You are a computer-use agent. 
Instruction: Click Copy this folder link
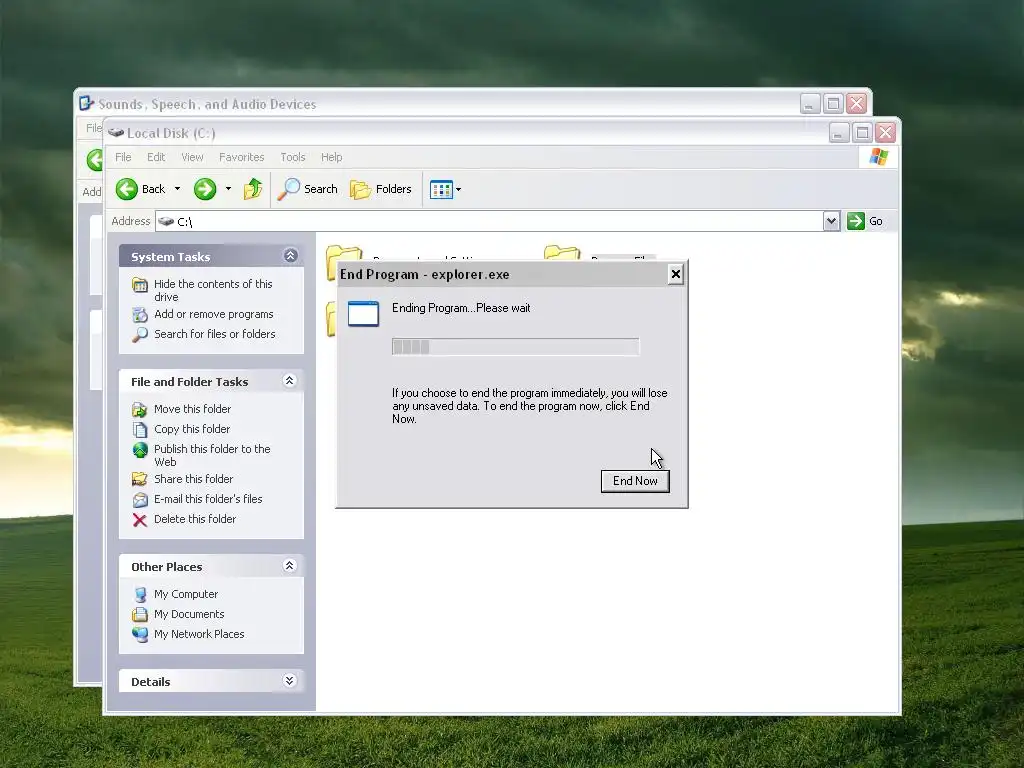pos(192,429)
